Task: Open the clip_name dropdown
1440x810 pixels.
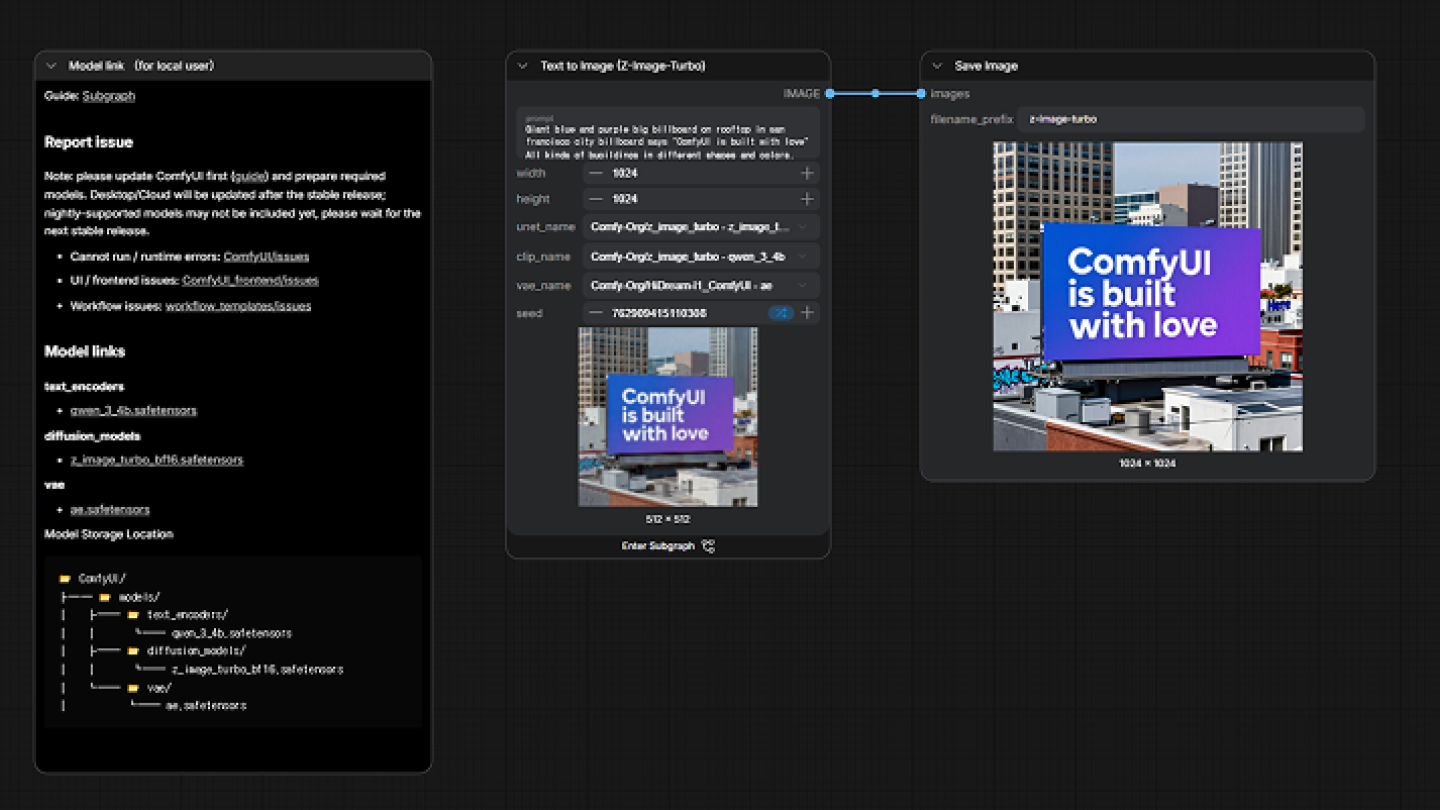Action: (701, 256)
